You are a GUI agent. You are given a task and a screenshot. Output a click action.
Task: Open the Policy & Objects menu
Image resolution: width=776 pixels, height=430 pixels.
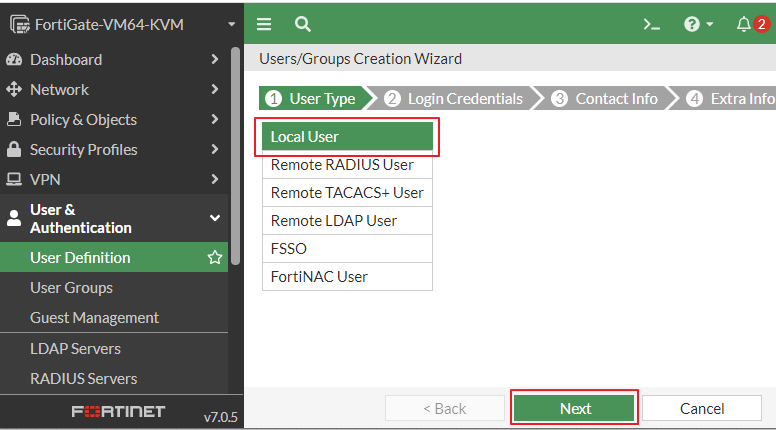pyautogui.click(x=83, y=120)
